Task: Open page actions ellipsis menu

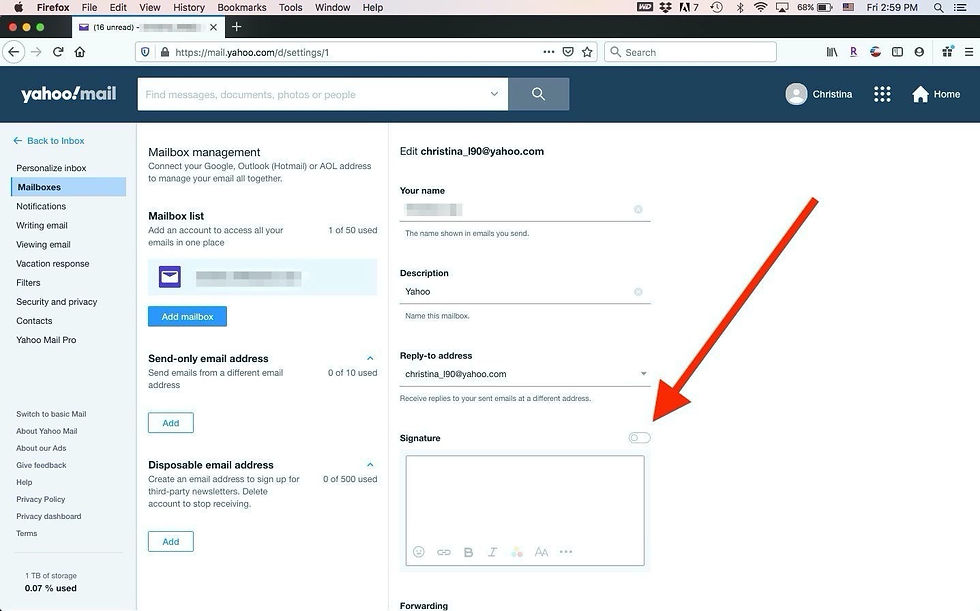Action: [548, 52]
